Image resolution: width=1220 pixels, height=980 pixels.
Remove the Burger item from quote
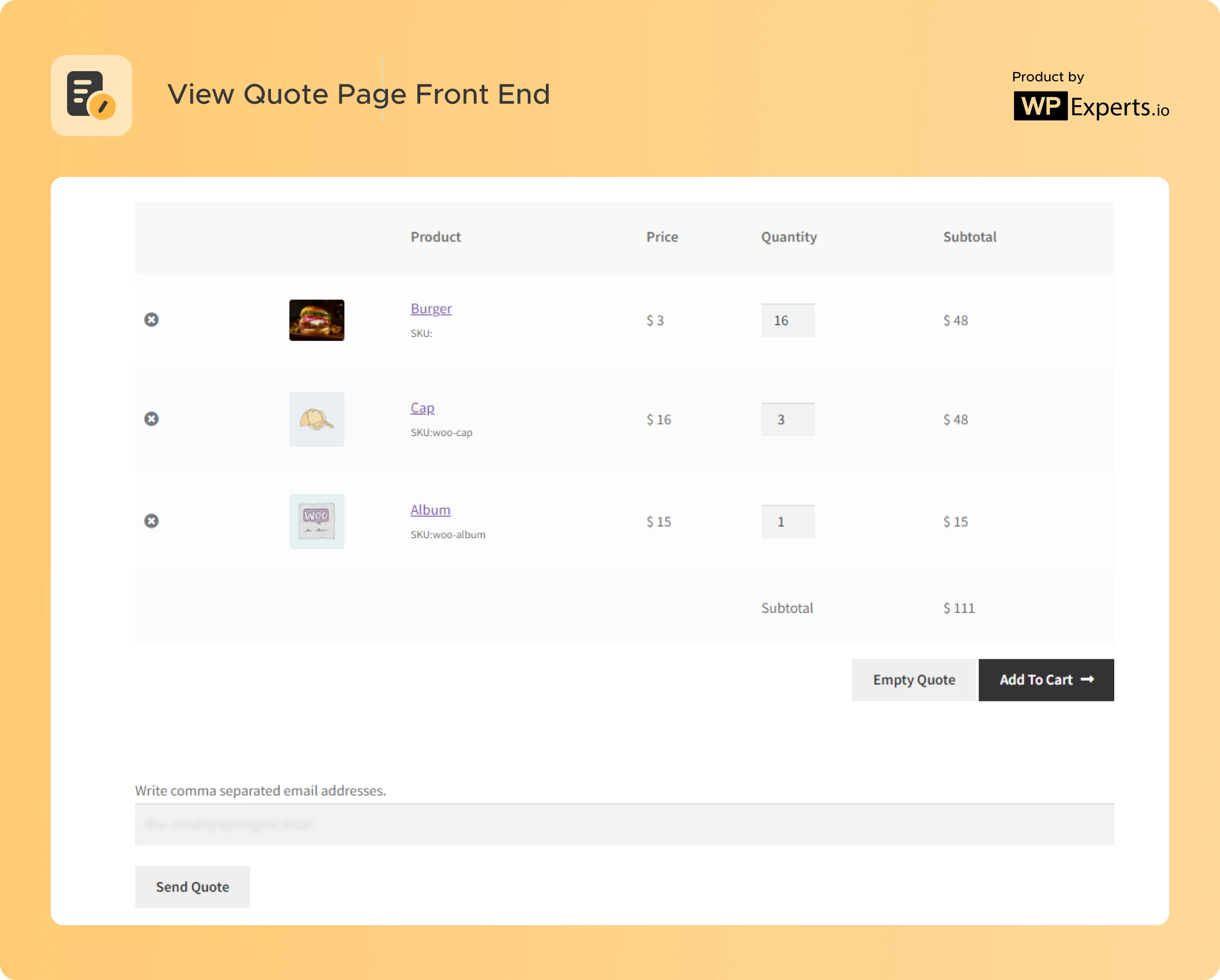pos(151,320)
